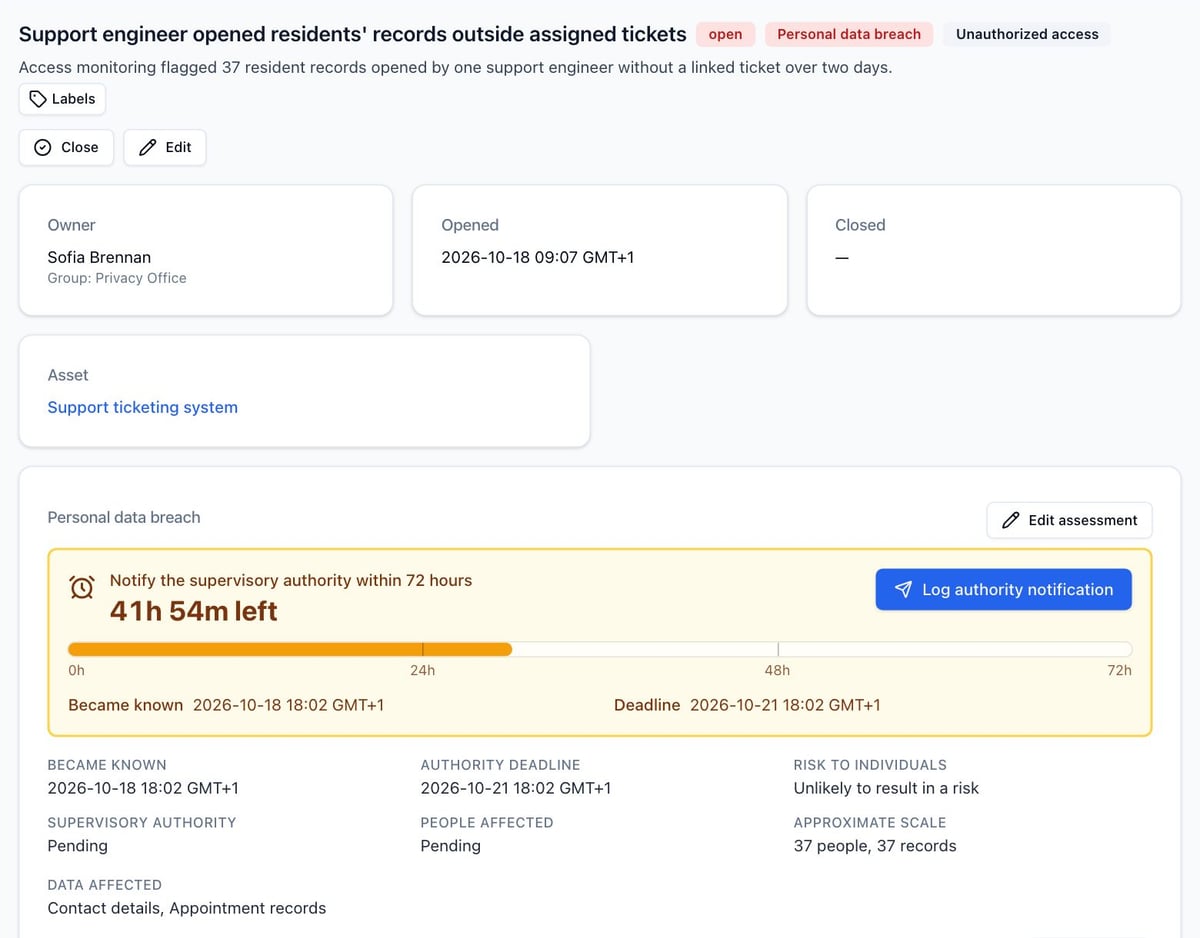Viewport: 1200px width, 938px height.
Task: Click the paper plane icon on Log authority notification
Action: (x=903, y=589)
